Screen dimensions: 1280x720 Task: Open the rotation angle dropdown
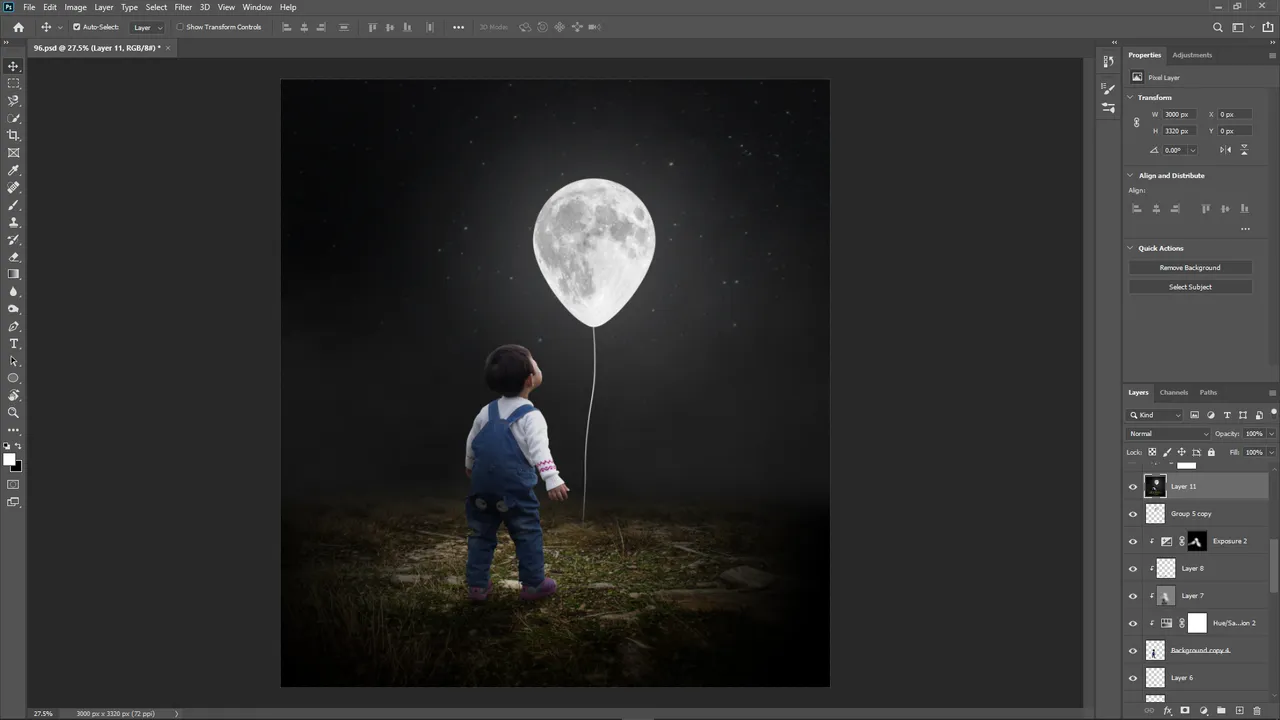1192,150
